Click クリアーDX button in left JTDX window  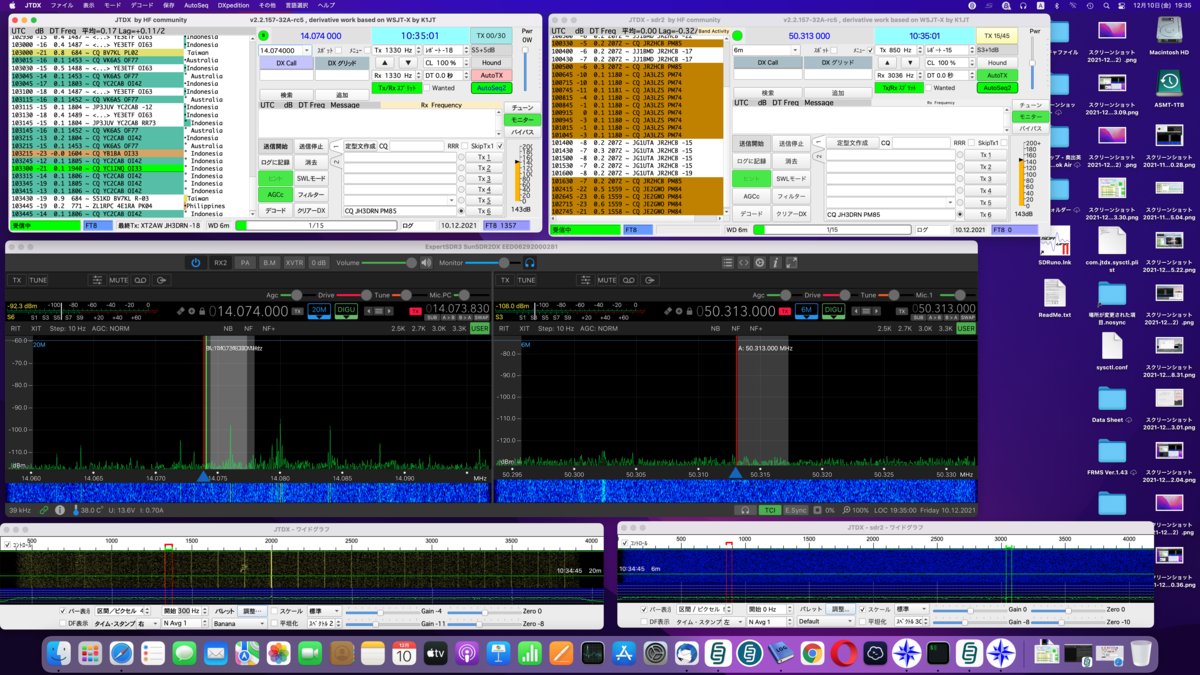(x=311, y=211)
